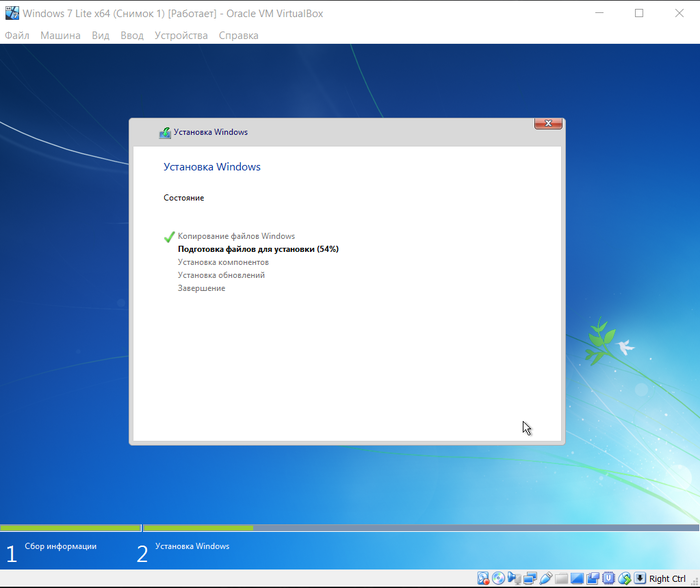Viewport: 700px width, 588px height.
Task: Click the audio status icon
Action: 514,578
